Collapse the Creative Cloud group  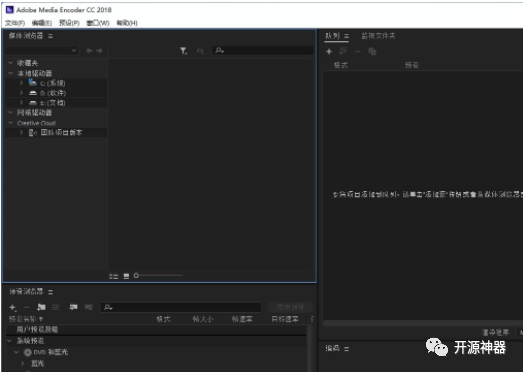point(10,123)
